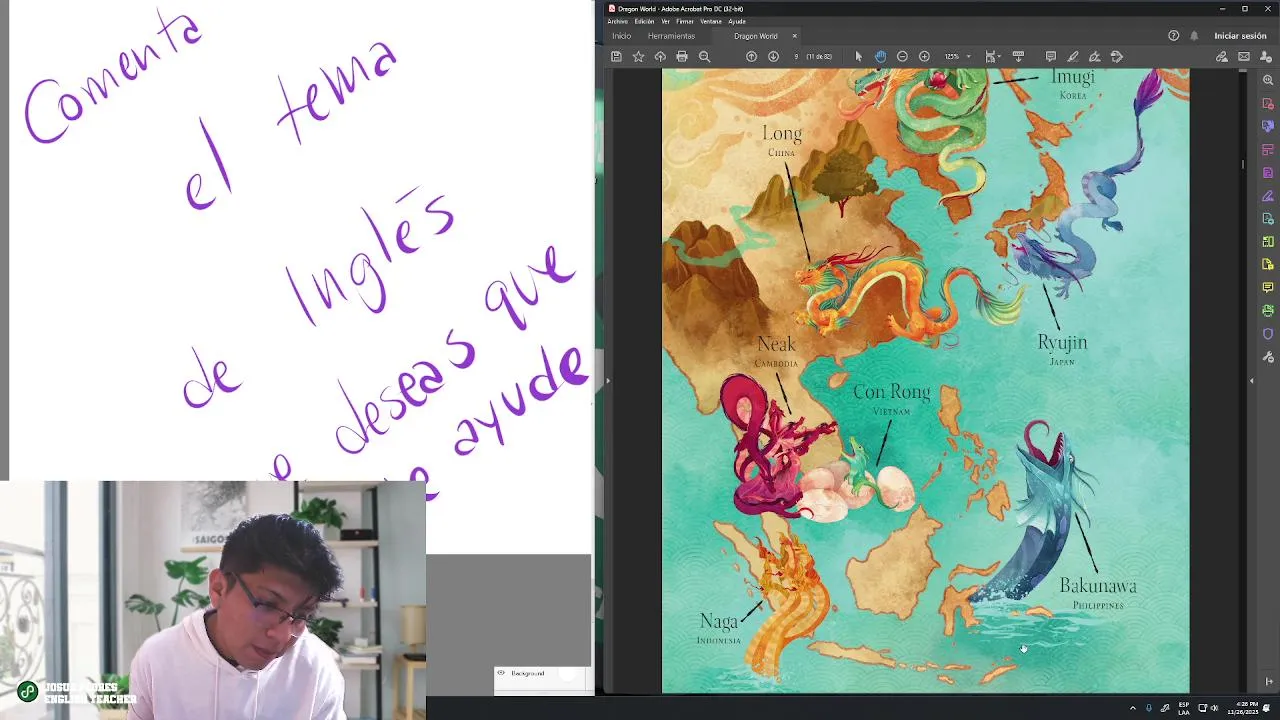Open the Windows notification center icon
The image size is (1280, 720).
click(x=1267, y=708)
